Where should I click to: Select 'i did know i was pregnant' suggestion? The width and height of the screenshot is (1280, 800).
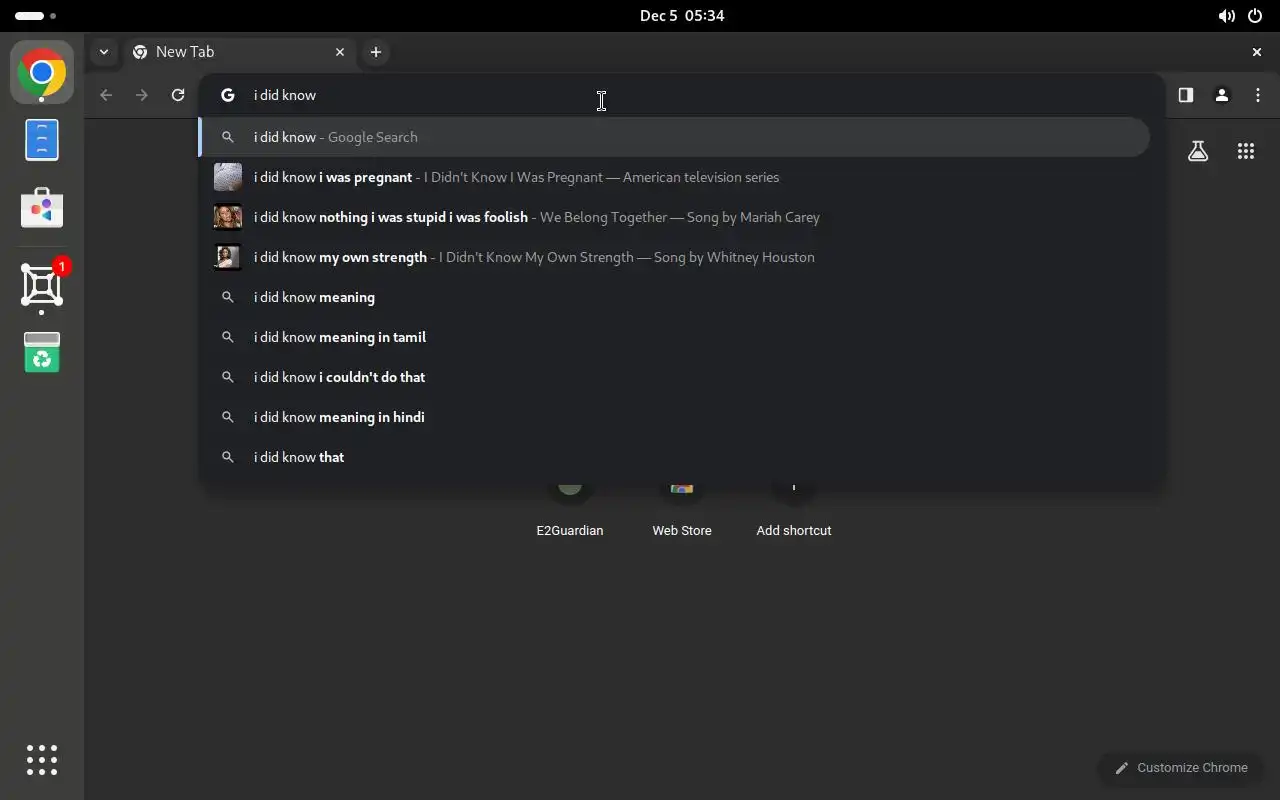pos(675,177)
